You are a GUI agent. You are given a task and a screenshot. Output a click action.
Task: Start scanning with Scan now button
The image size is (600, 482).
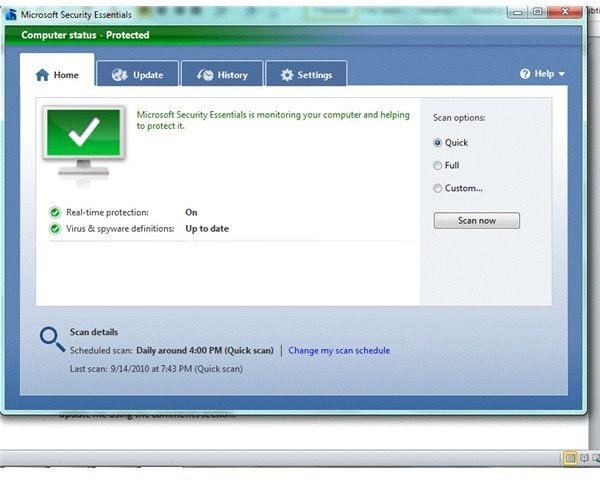[477, 220]
